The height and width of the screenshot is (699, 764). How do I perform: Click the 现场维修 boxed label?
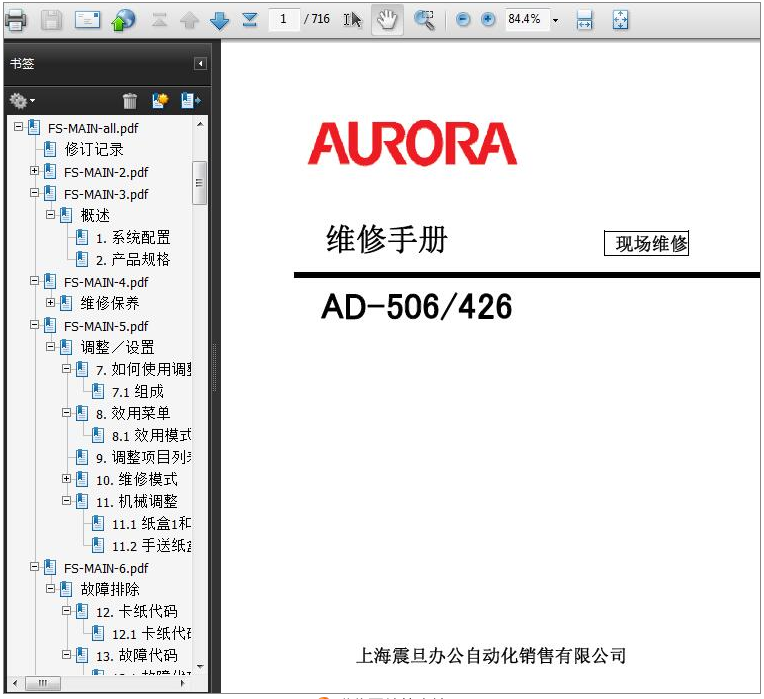pos(646,243)
